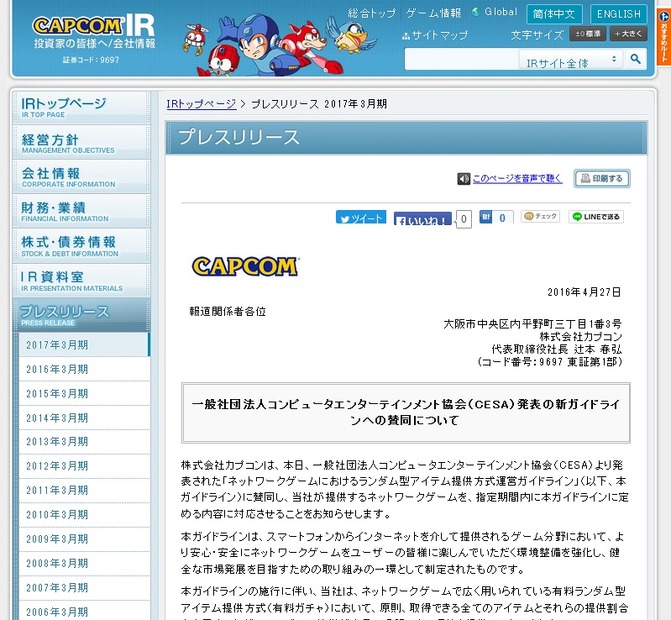Click the print this page button
Screen dimensions: 671x620
[602, 178]
